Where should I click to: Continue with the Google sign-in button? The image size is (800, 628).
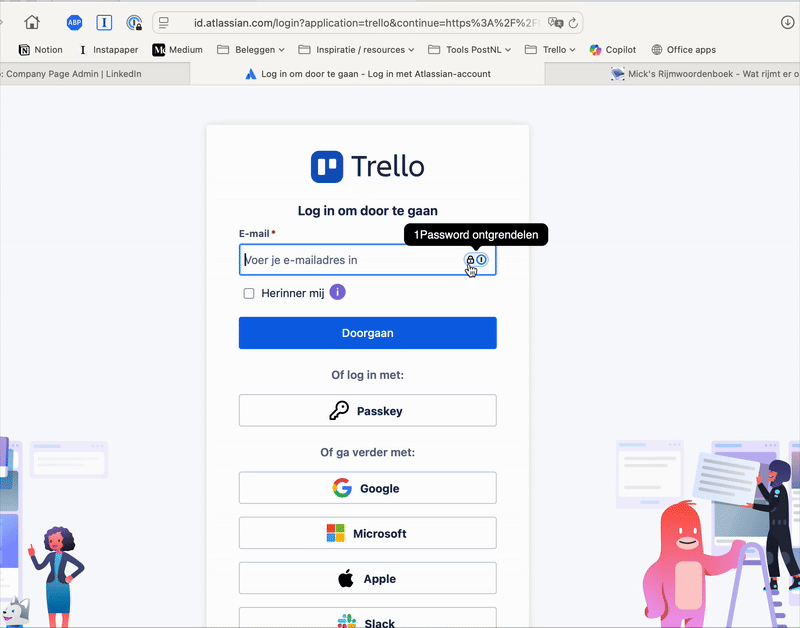pyautogui.click(x=367, y=488)
